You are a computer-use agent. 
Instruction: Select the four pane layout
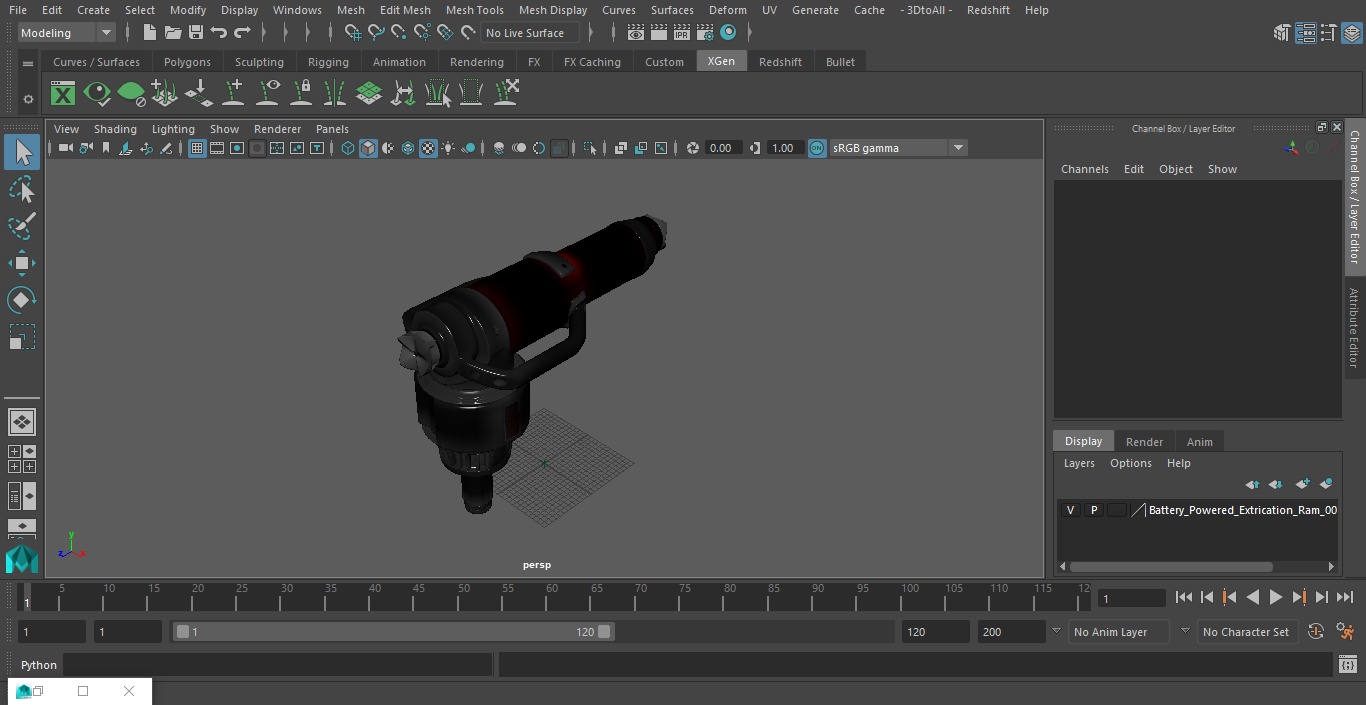click(x=22, y=459)
